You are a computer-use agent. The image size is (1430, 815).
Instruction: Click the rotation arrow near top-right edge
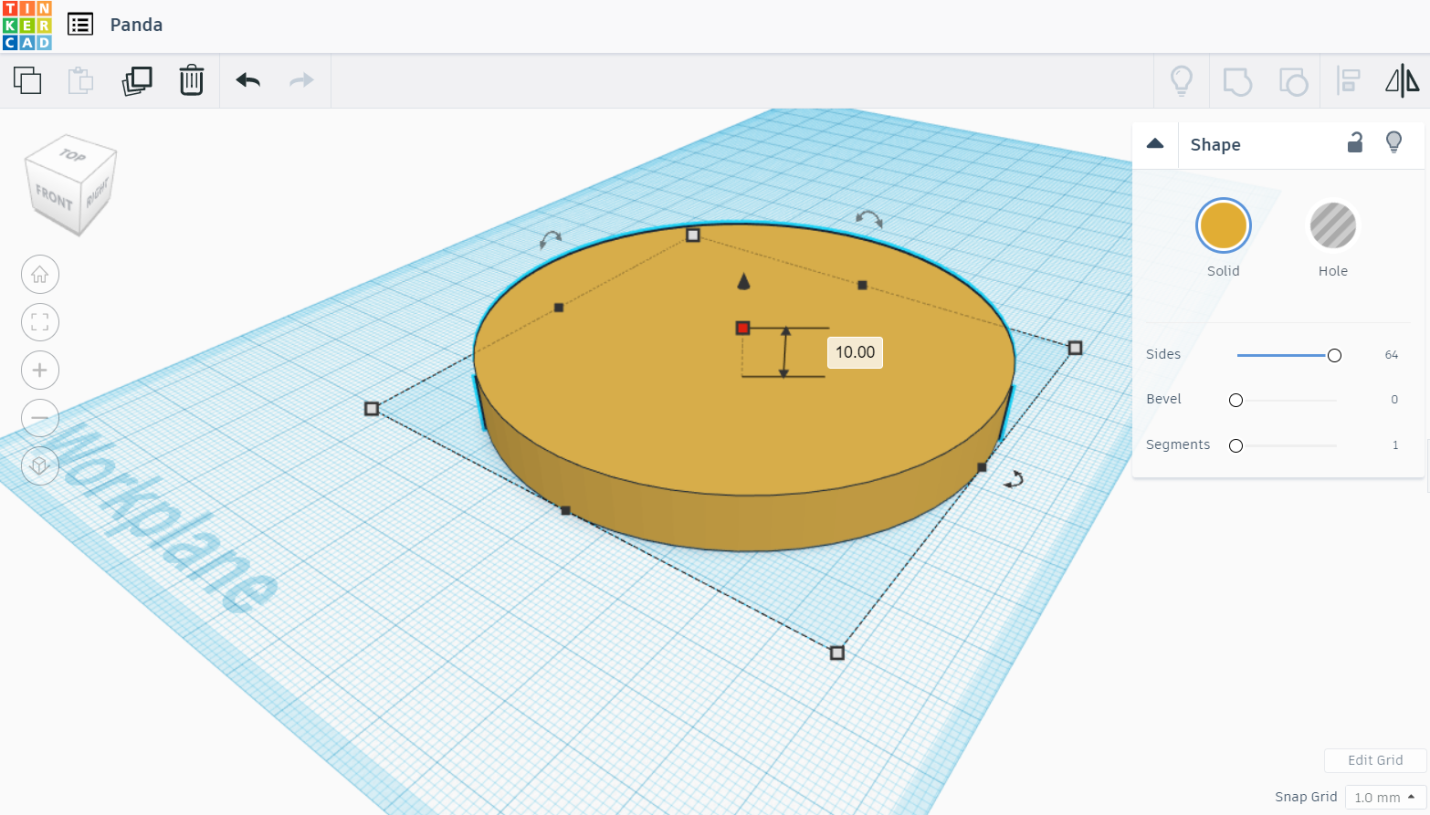point(868,218)
